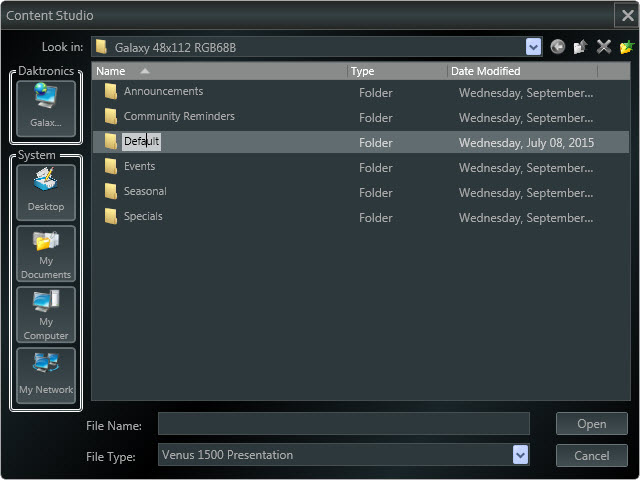This screenshot has height=480, width=640.
Task: Select the Seasonal folder name
Action: tap(145, 191)
